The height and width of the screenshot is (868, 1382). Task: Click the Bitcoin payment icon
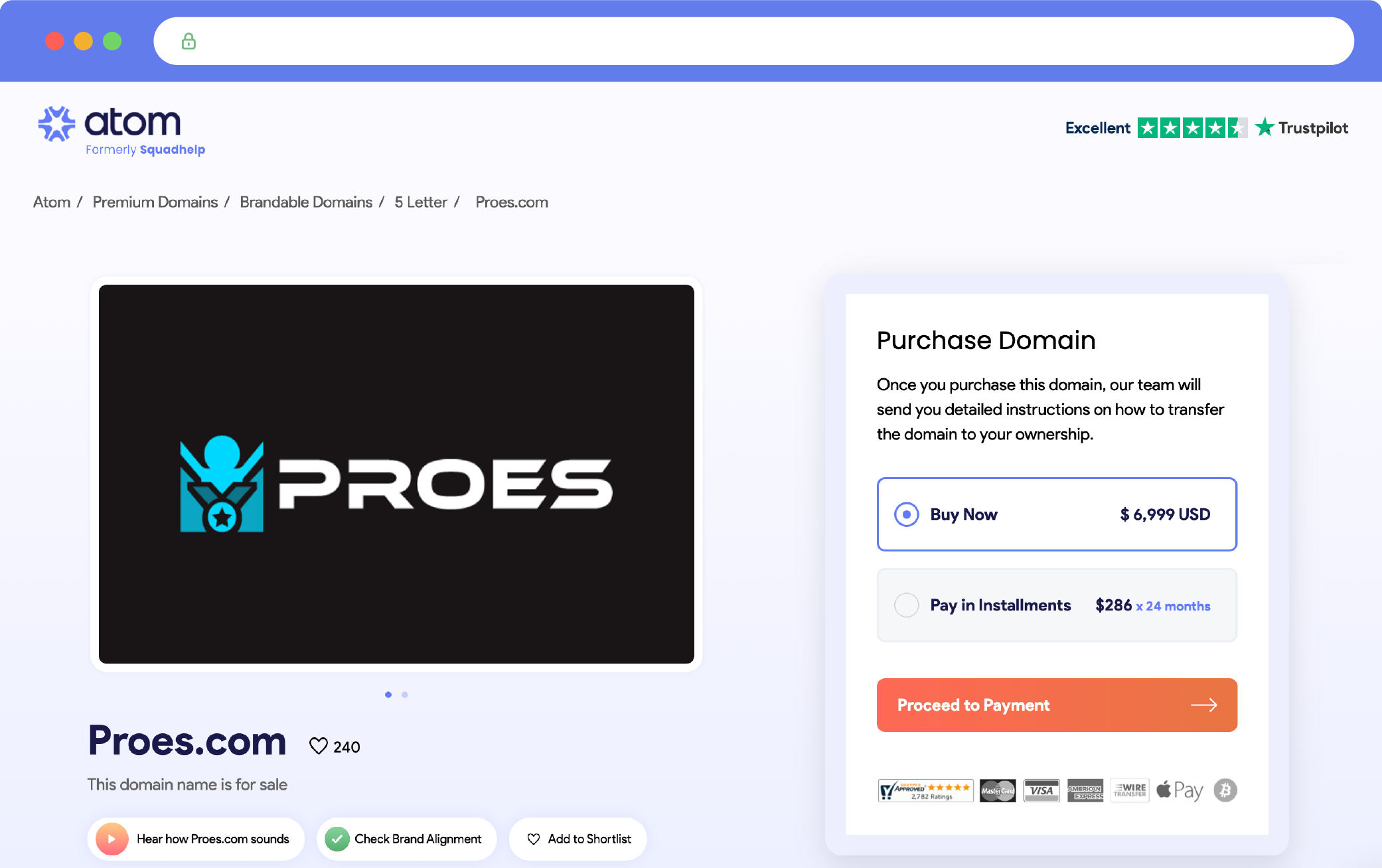coord(1225,790)
